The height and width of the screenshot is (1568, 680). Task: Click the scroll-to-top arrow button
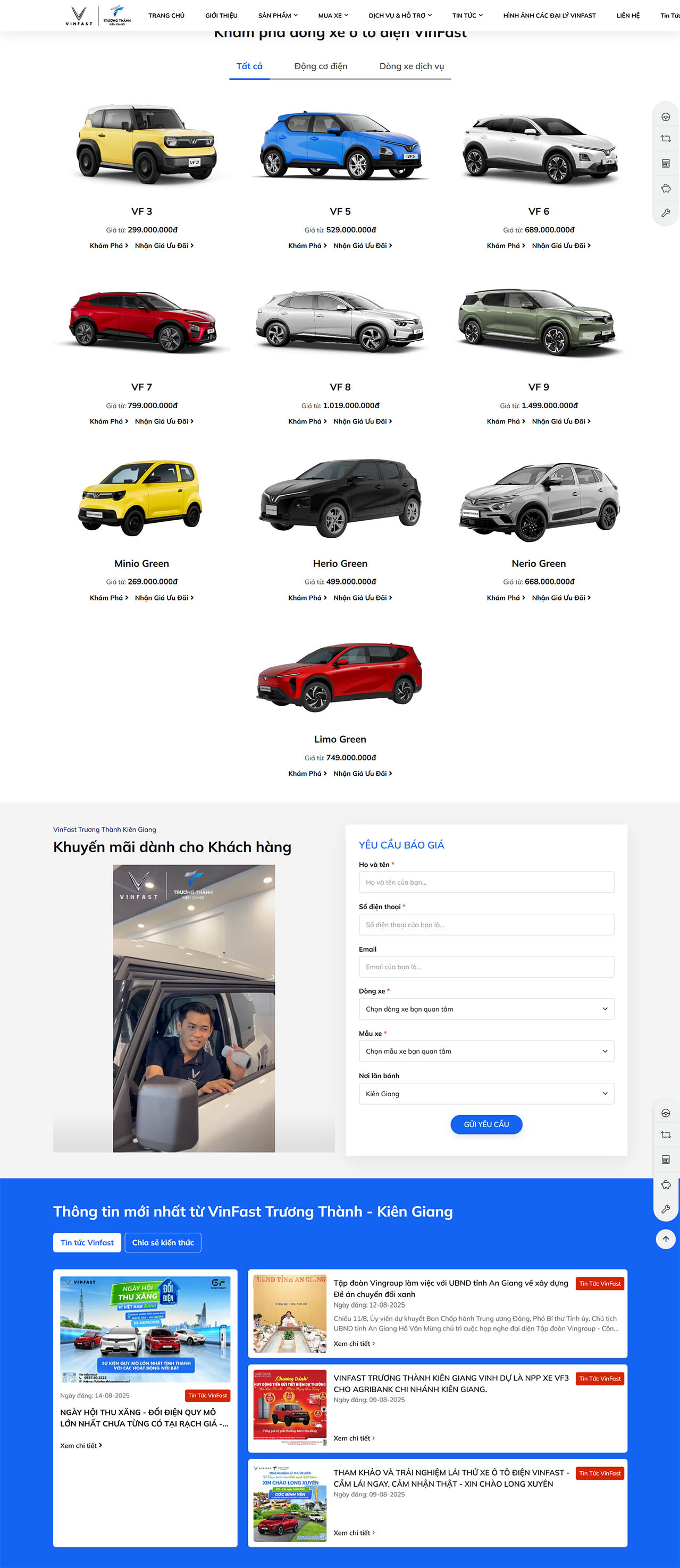[665, 1239]
